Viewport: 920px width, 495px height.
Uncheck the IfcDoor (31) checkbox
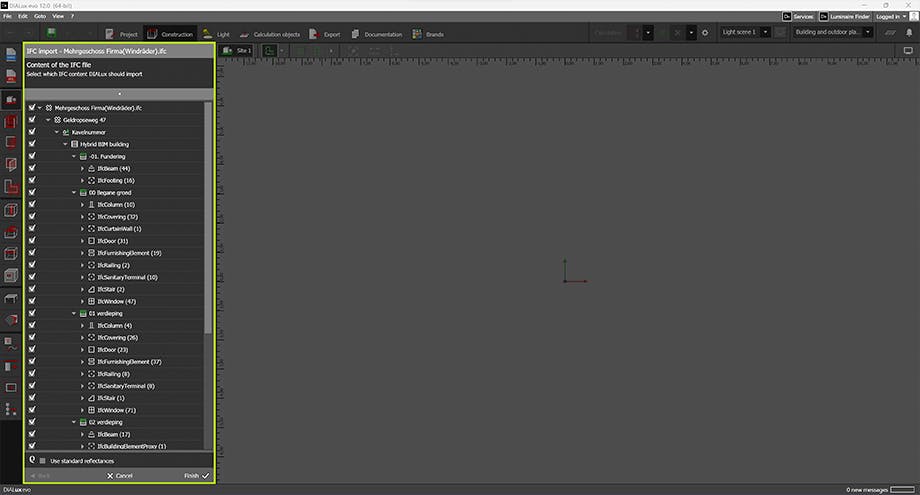tap(32, 240)
